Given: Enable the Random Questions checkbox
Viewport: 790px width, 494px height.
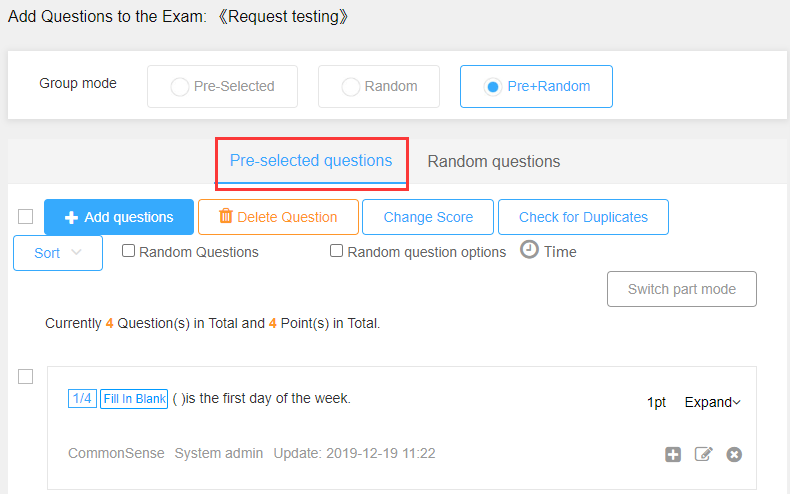Looking at the screenshot, I should pos(128,251).
